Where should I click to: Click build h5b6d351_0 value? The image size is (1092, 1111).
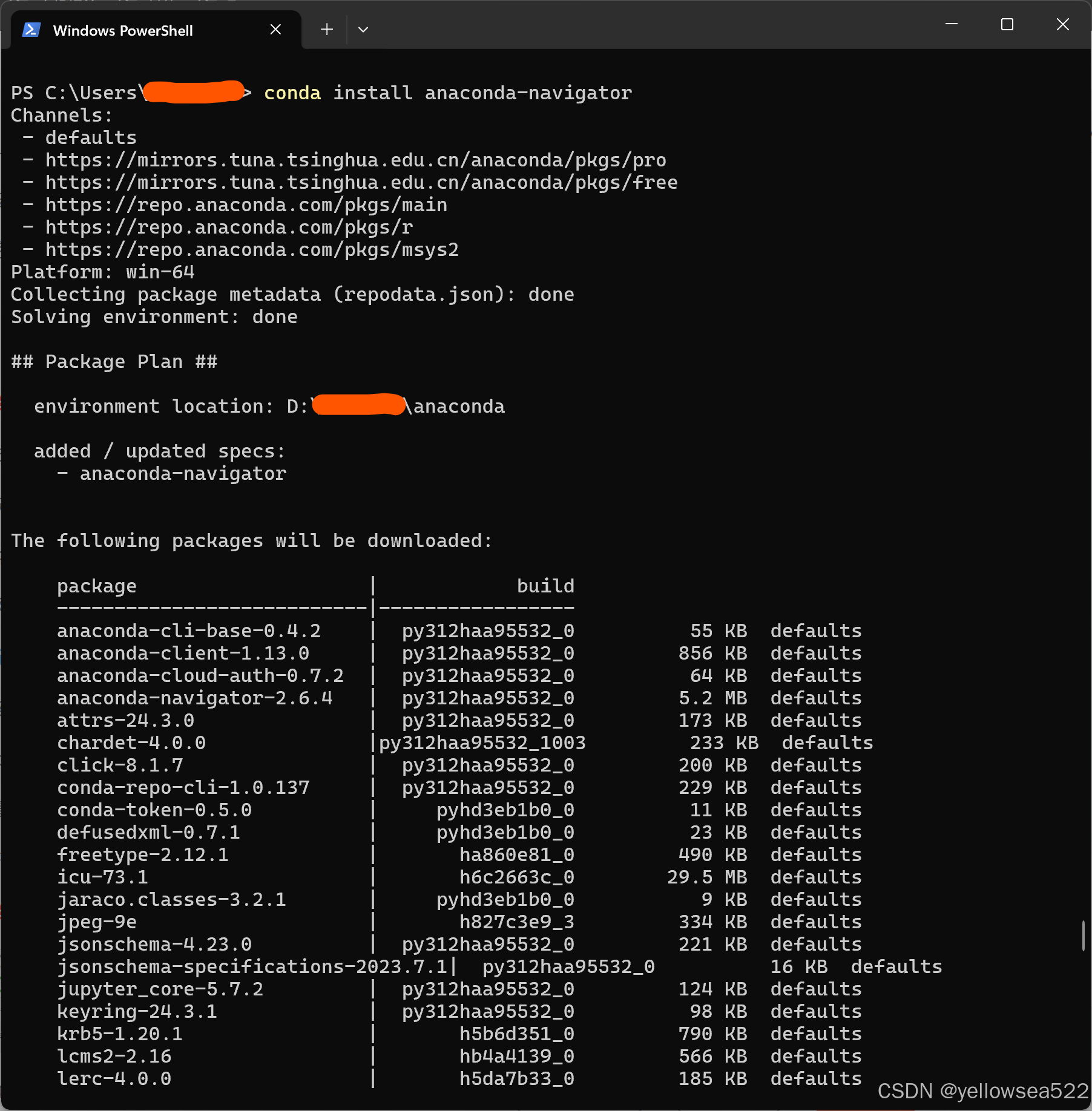[517, 1034]
